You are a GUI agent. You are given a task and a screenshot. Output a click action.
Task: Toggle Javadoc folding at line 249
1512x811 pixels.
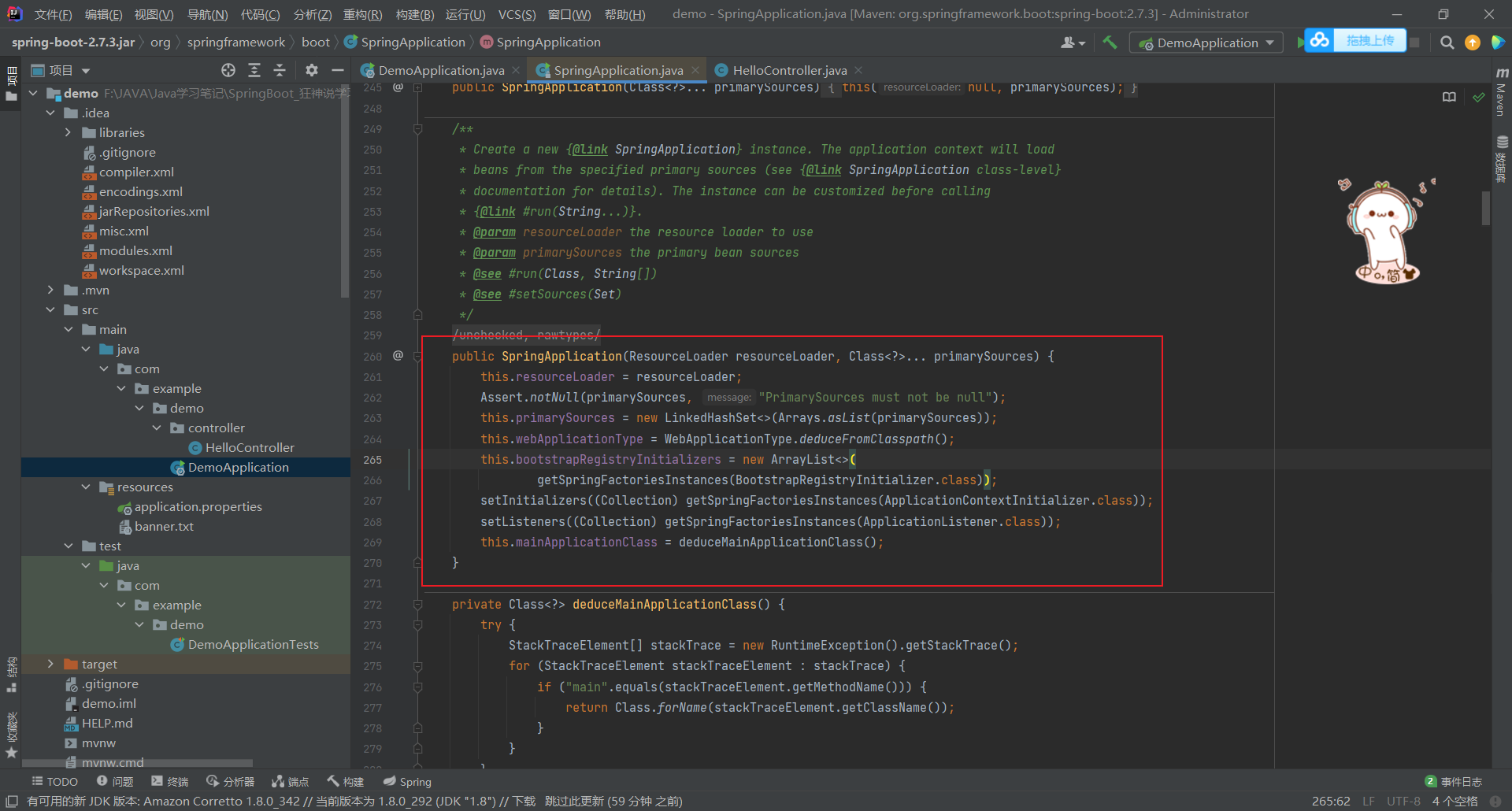(x=418, y=129)
